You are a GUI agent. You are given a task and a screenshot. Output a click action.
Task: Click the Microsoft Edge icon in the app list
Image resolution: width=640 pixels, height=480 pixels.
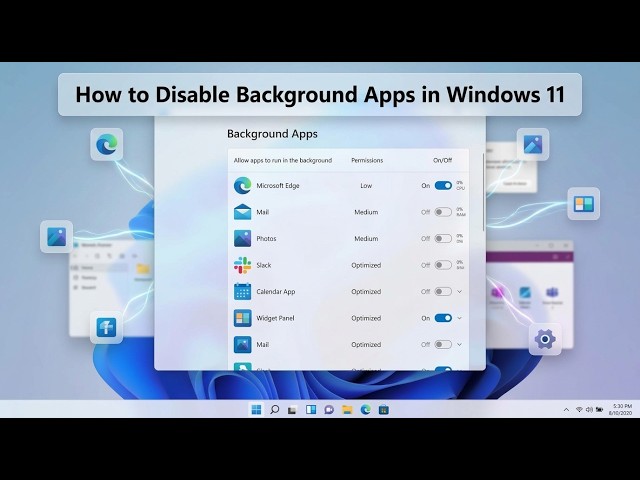click(242, 186)
